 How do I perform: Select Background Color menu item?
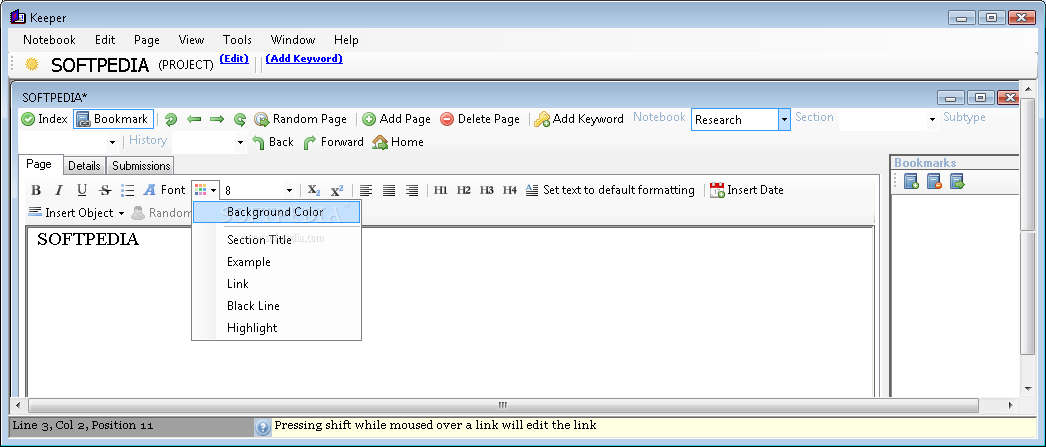276,212
